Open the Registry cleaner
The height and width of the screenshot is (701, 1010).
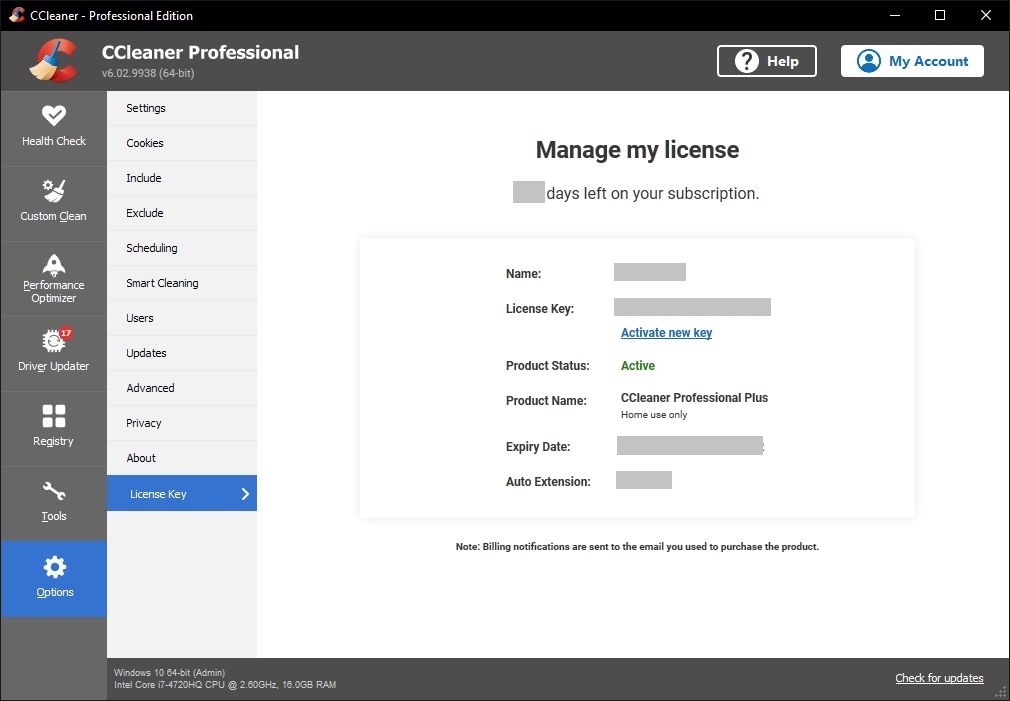pos(54,427)
